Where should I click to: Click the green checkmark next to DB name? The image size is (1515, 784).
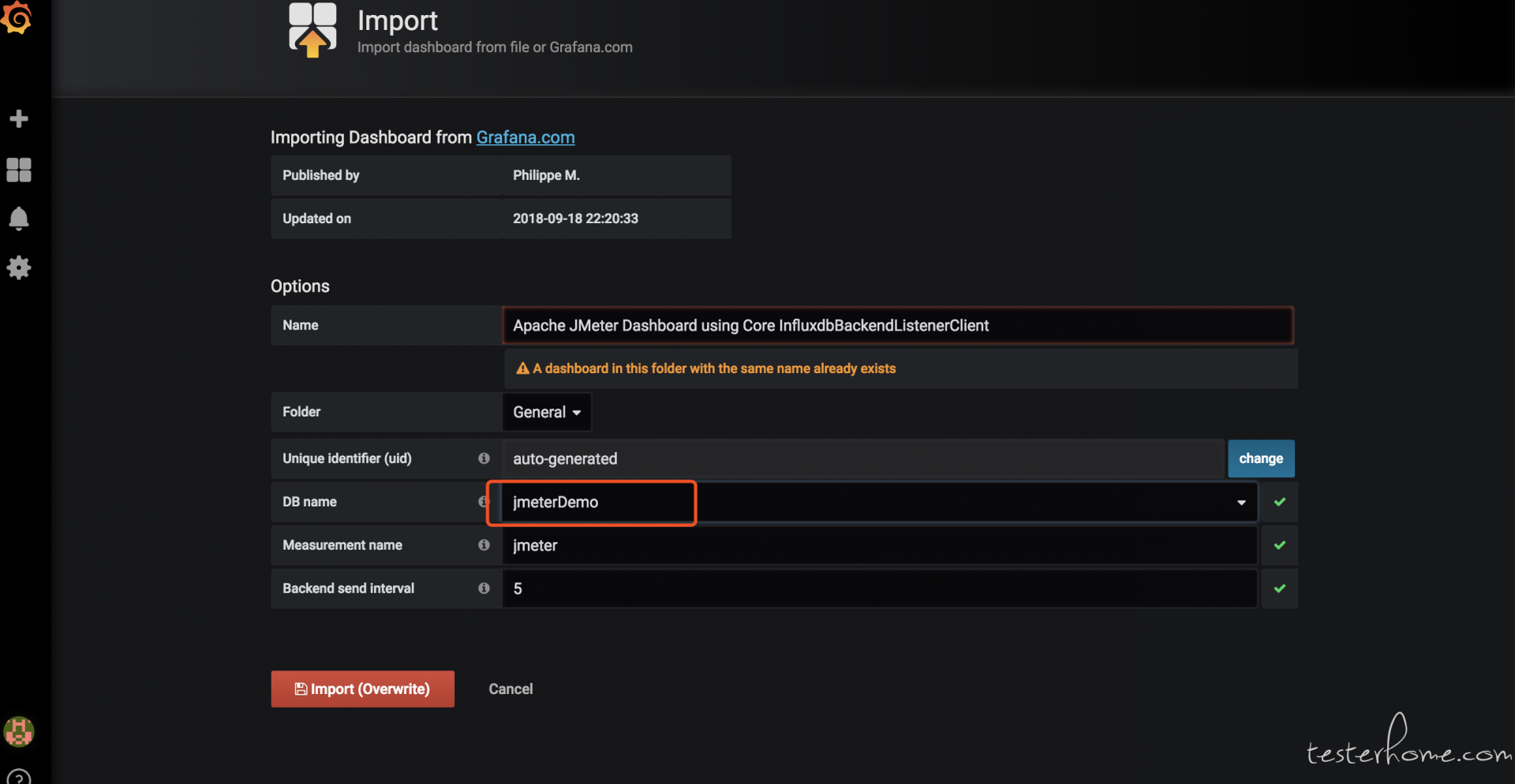(x=1279, y=502)
